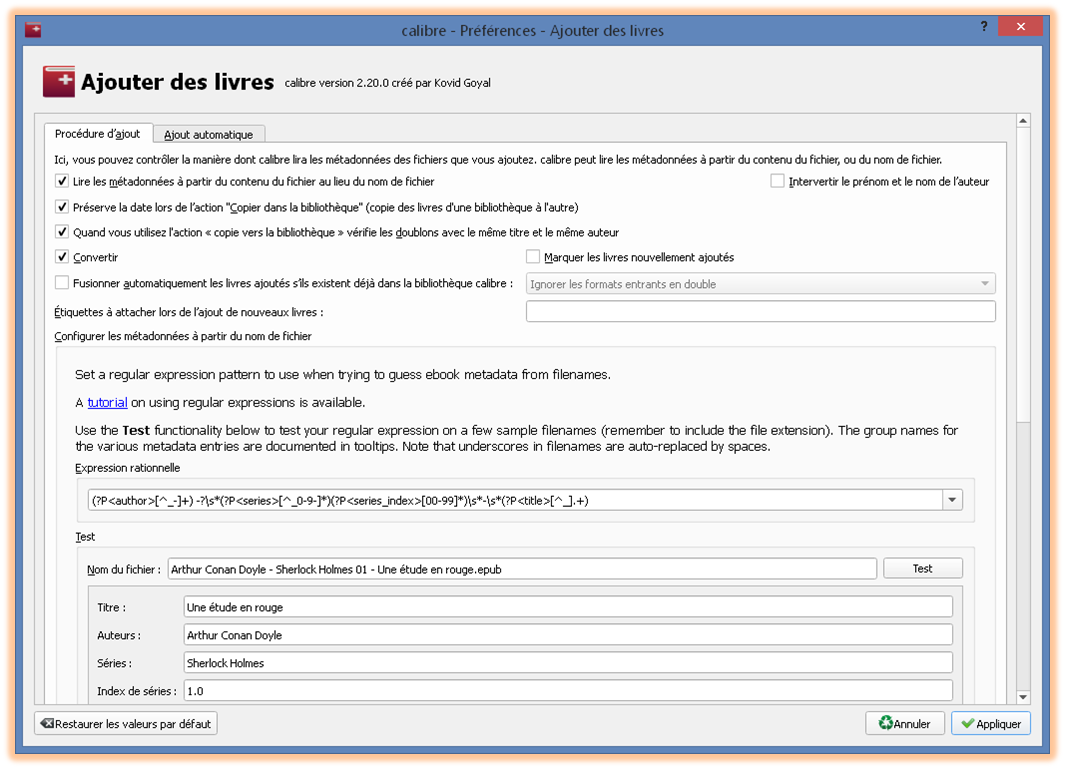Toggle the doublons verification checkbox
This screenshot has width=1065, height=769.
click(x=62, y=232)
